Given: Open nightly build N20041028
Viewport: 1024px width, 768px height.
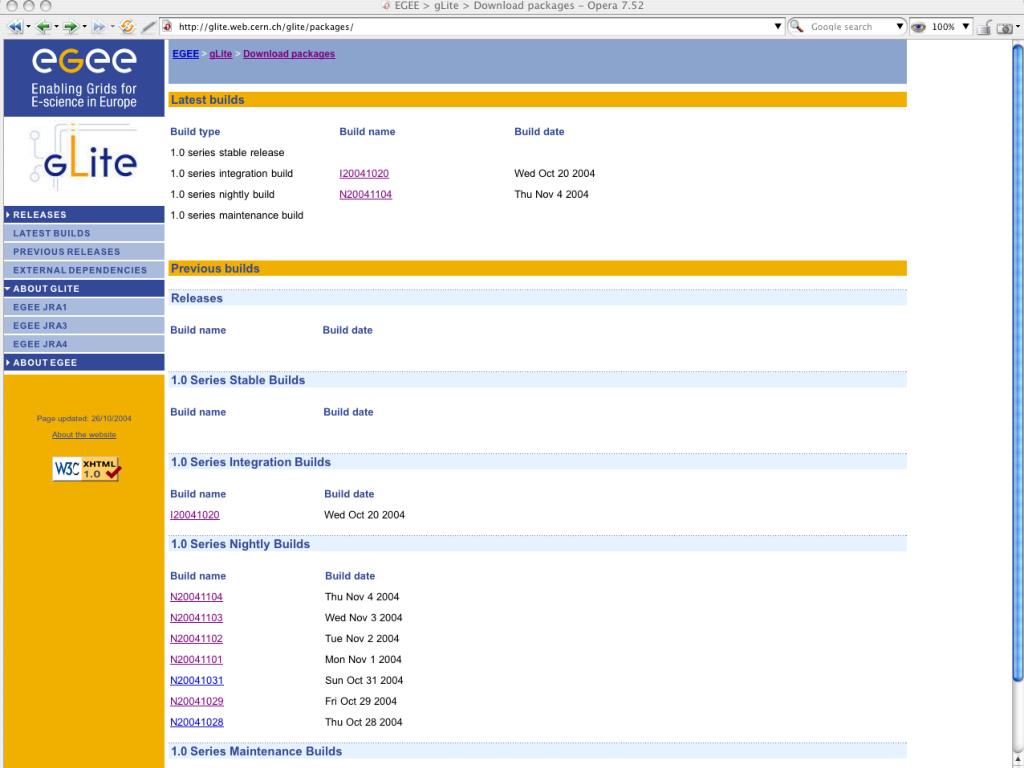Looking at the screenshot, I should 197,722.
